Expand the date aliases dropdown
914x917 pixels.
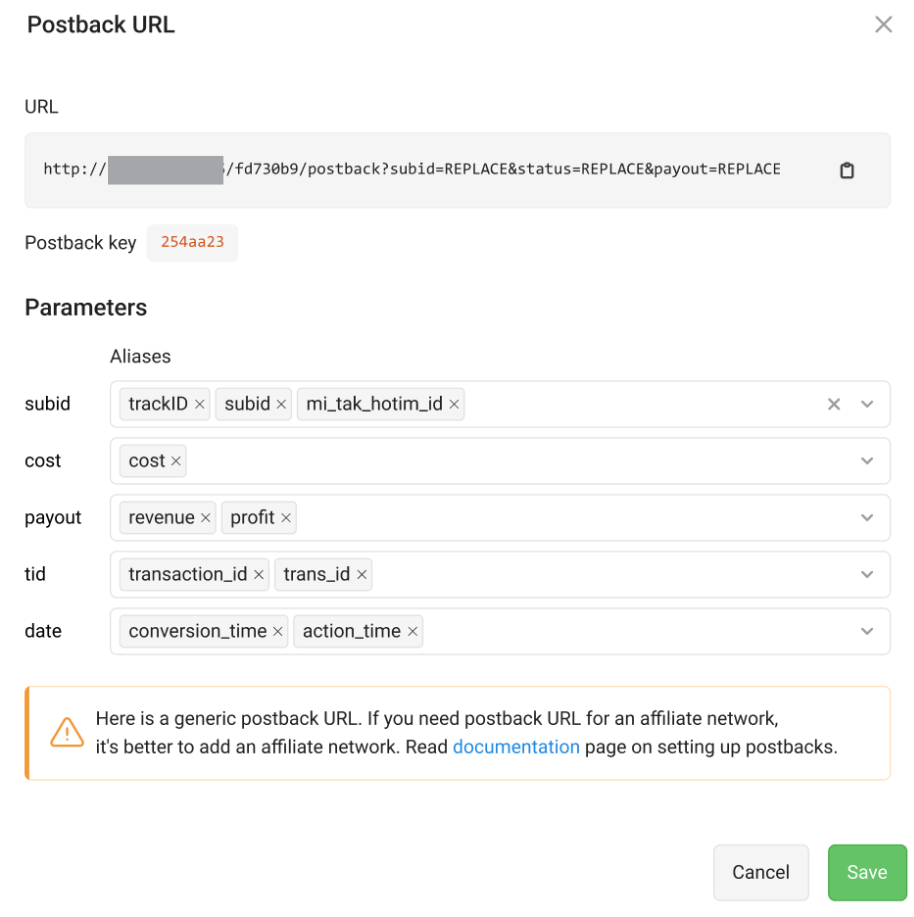867,632
